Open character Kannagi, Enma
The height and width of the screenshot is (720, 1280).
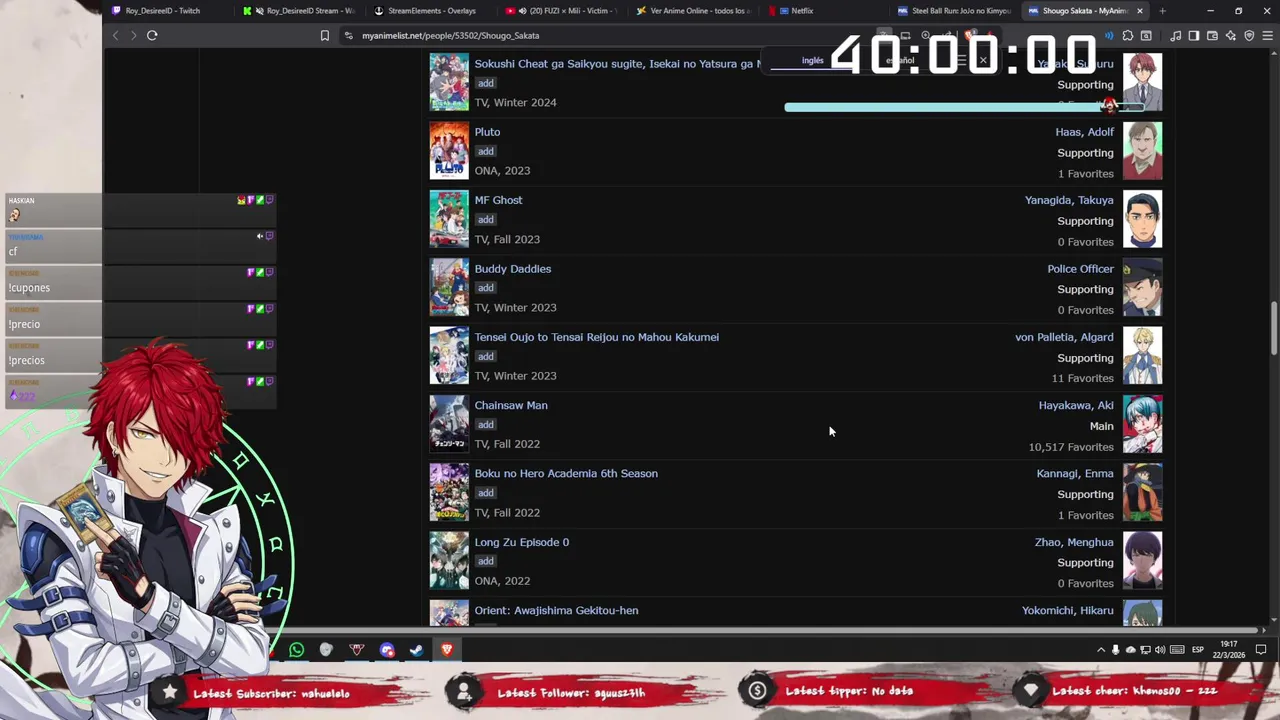(x=1075, y=474)
